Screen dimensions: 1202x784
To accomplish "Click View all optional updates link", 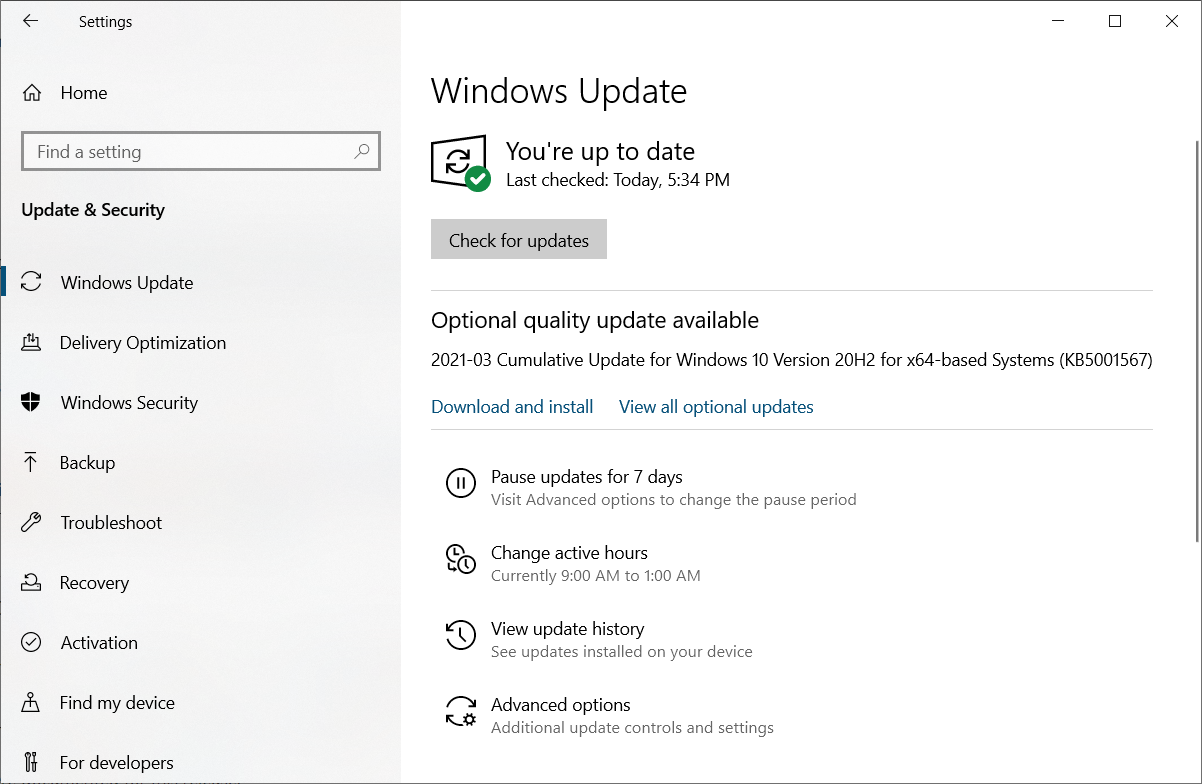I will point(716,407).
